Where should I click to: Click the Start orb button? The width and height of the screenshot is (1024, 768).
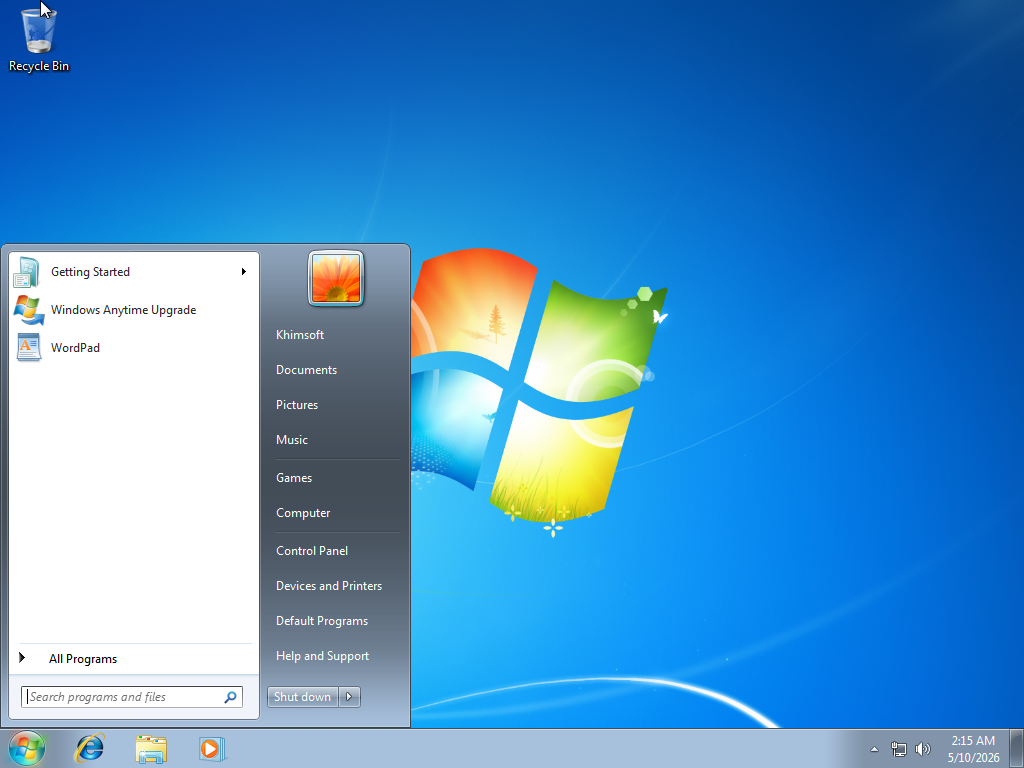[x=27, y=748]
